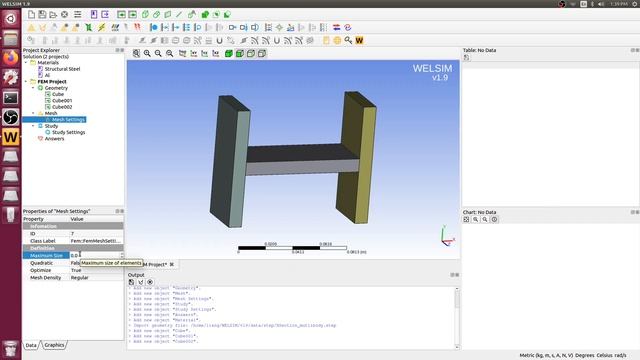Click the XY axis view icon
This screenshot has width=640, height=360.
click(194, 53)
